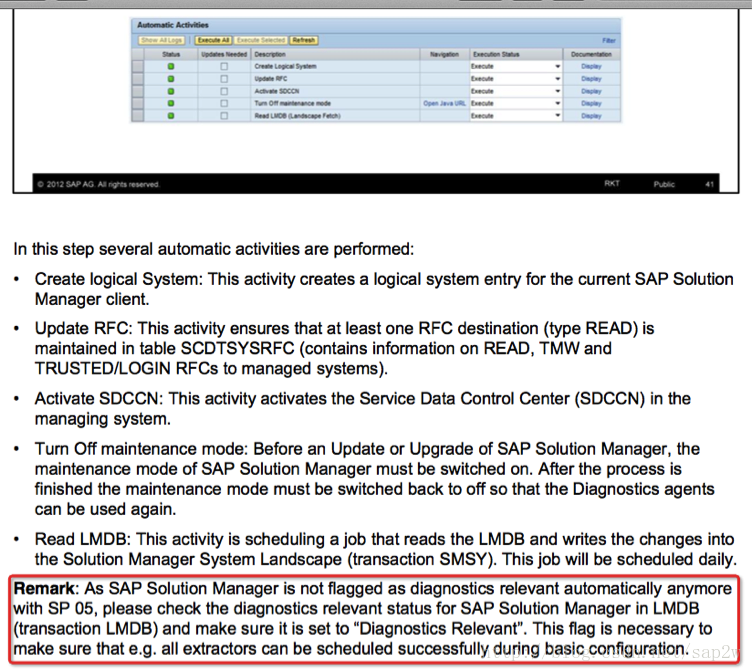Click the green status icon for Create Logical System
The width and height of the screenshot is (752, 672).
point(171,66)
